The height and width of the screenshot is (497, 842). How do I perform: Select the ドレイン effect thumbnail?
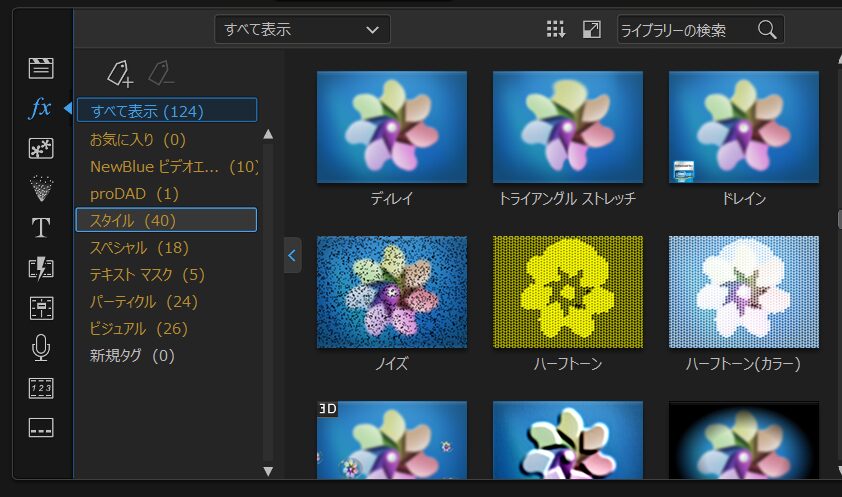pos(744,127)
